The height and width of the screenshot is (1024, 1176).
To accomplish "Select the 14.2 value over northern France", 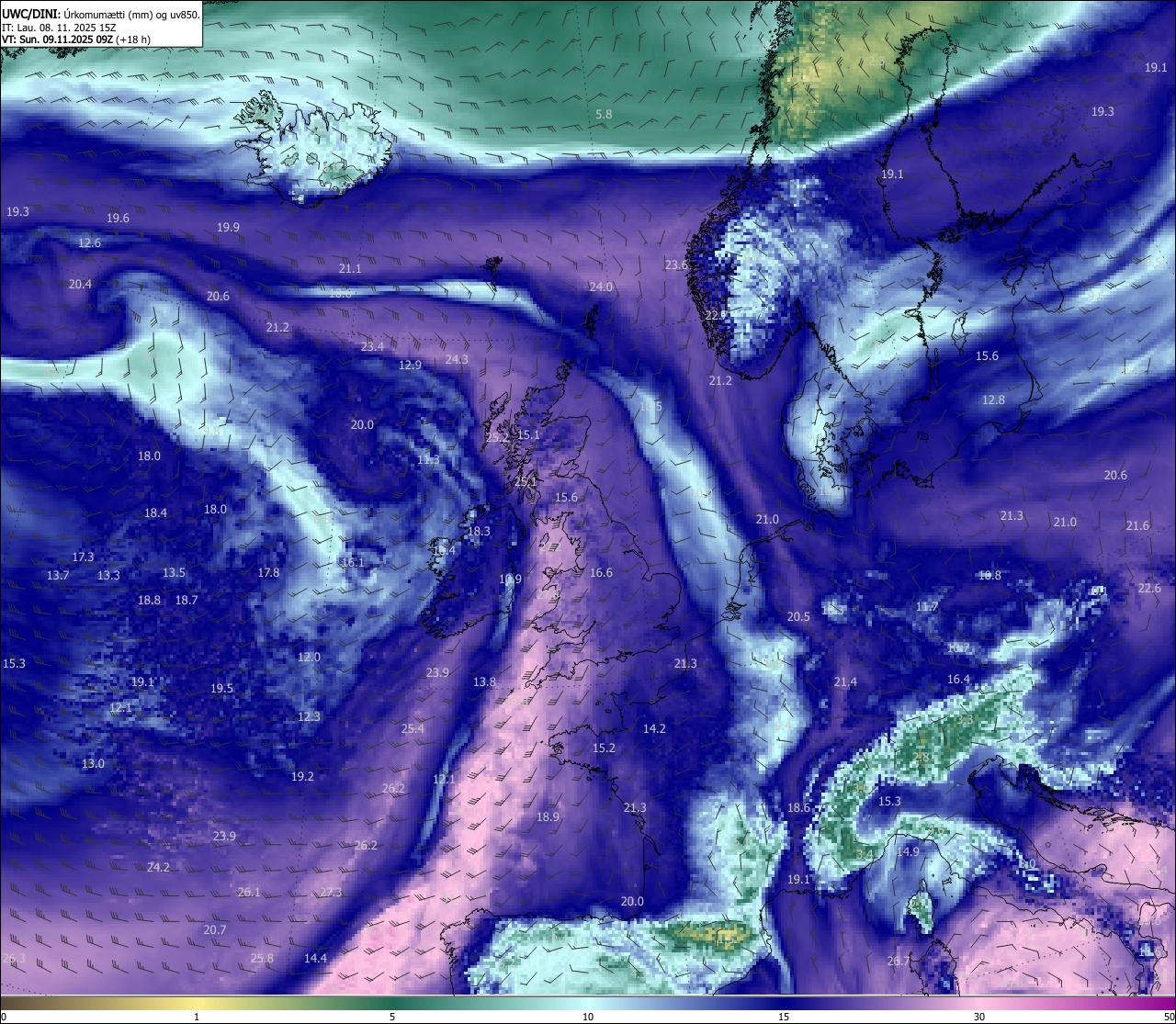I will coord(654,728).
